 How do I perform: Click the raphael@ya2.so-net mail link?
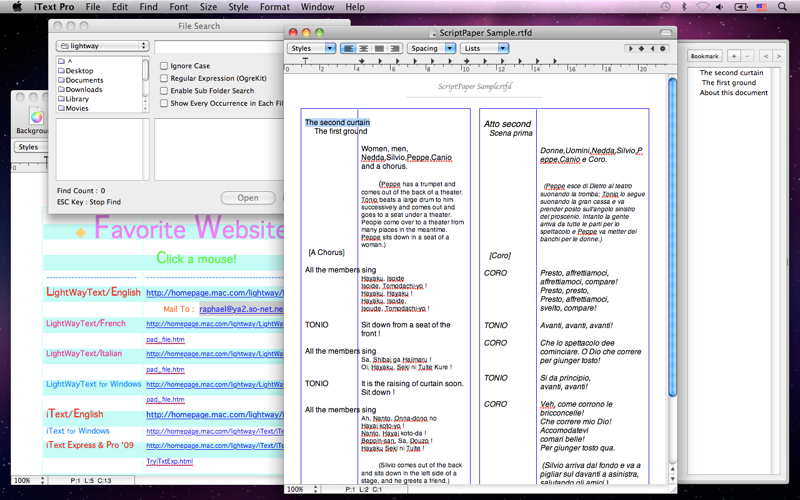[x=241, y=309]
